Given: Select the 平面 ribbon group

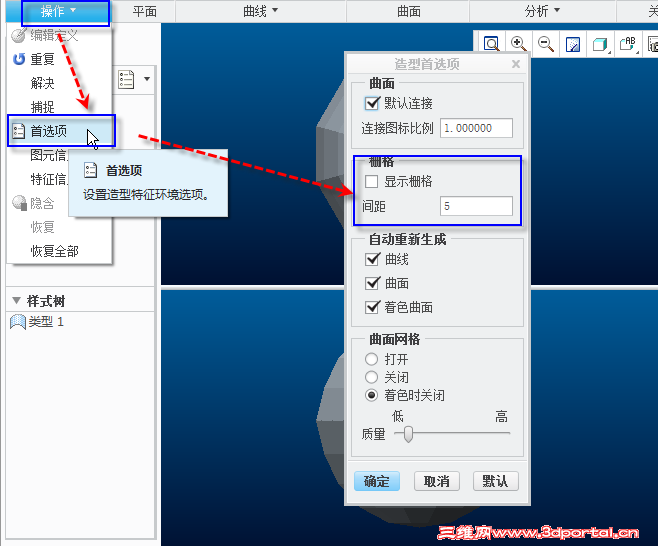Looking at the screenshot, I should click(x=144, y=11).
